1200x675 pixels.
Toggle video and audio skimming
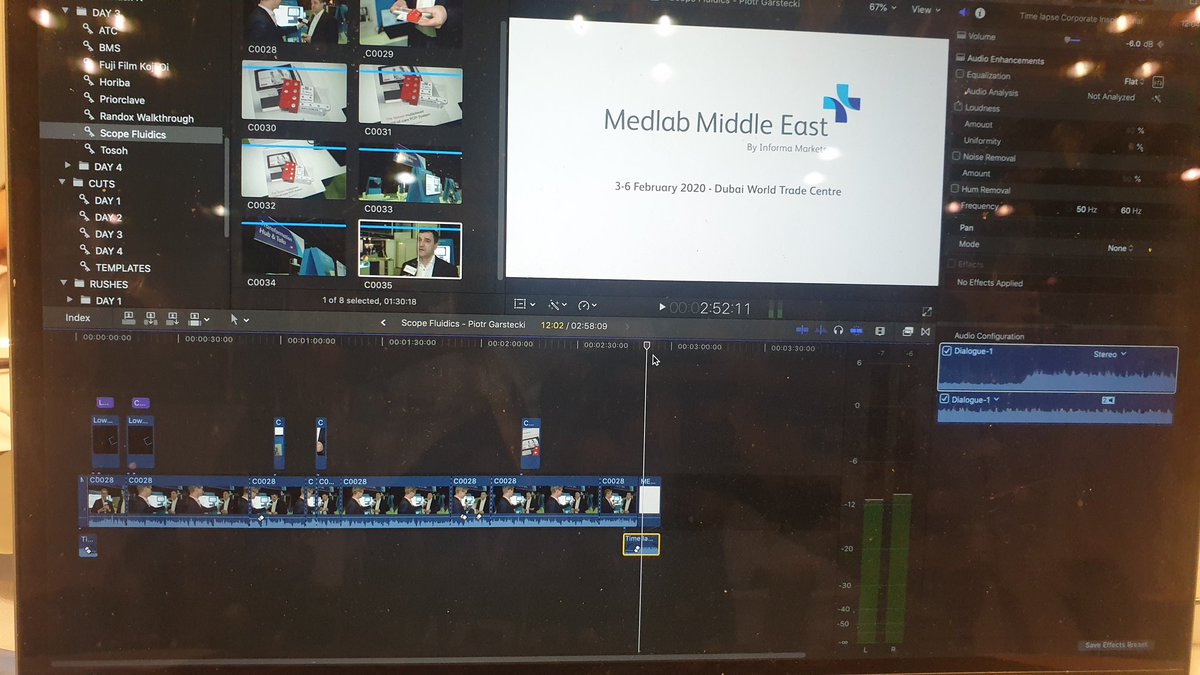(802, 330)
